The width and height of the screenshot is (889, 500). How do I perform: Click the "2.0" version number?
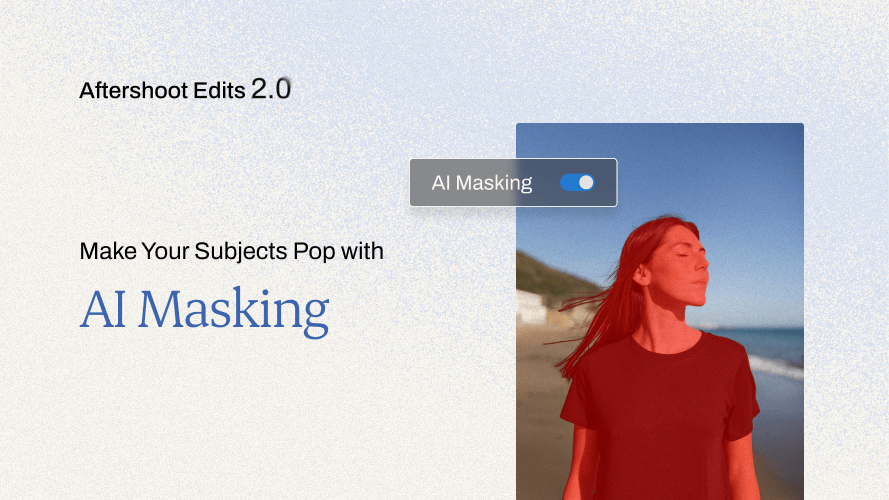(271, 89)
